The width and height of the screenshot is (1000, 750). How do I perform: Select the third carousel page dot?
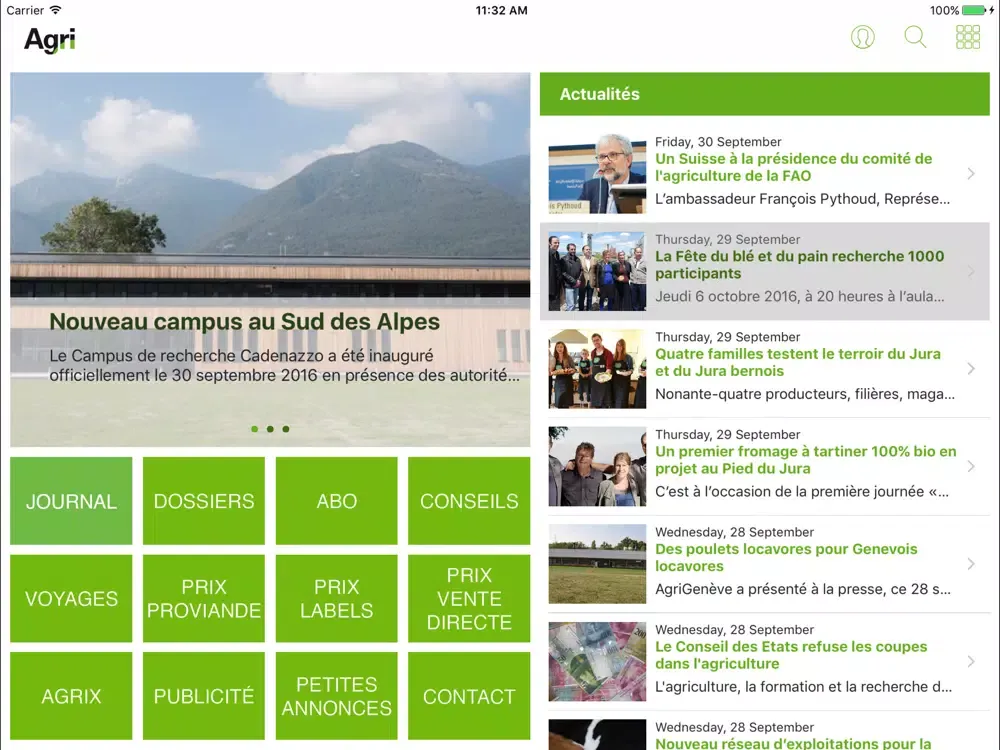(x=286, y=429)
